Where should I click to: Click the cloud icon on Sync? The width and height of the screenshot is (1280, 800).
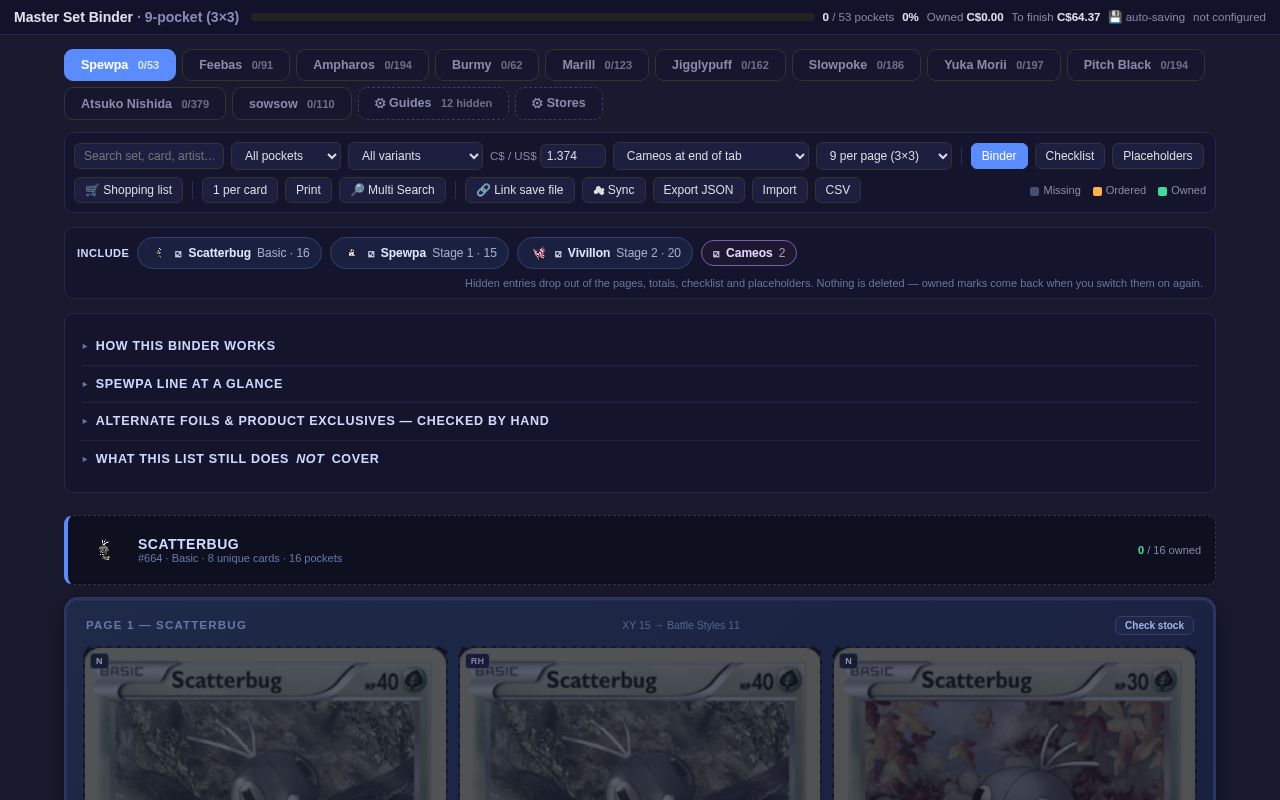[599, 190]
